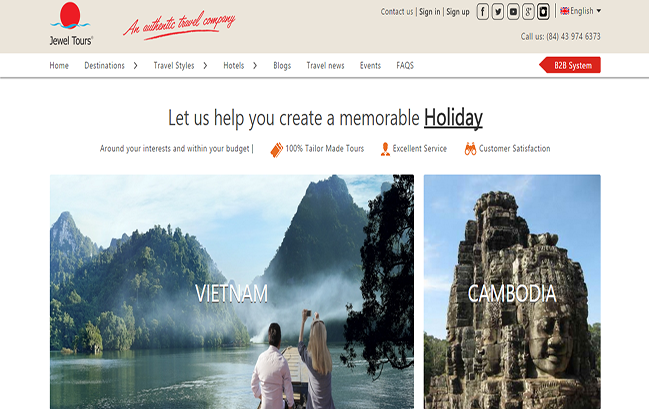
Task: Open the Instagram social icon
Action: pyautogui.click(x=543, y=12)
